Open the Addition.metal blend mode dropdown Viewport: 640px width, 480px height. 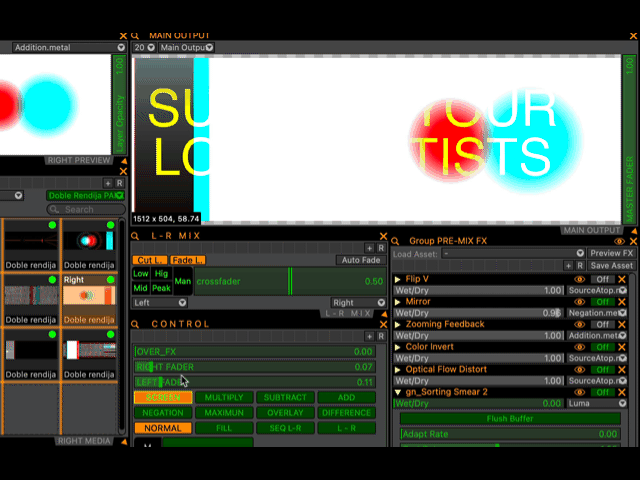[x=69, y=47]
